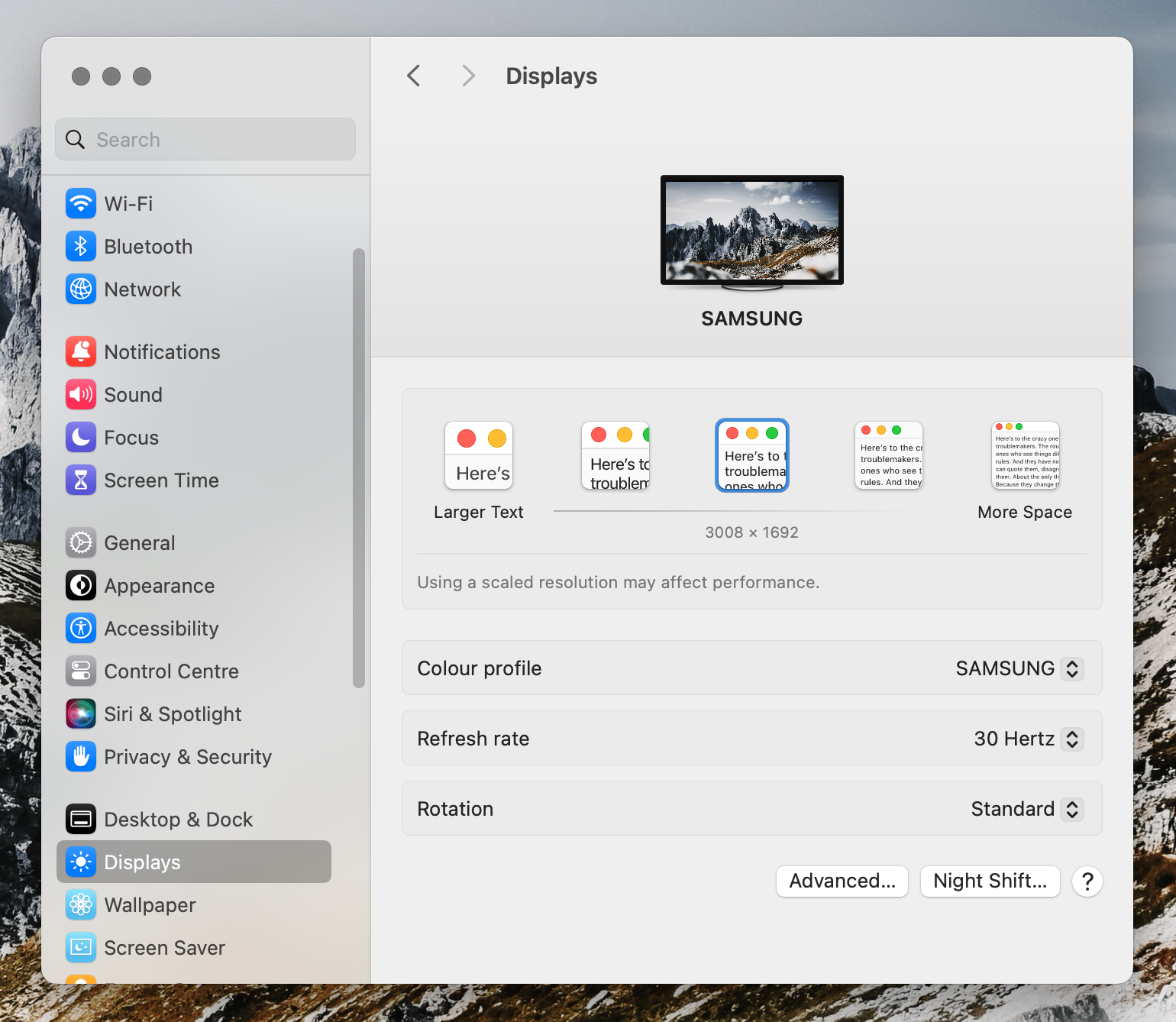Viewport: 1176px width, 1022px height.
Task: Click the sidebar scrollbar
Action: 358,467
